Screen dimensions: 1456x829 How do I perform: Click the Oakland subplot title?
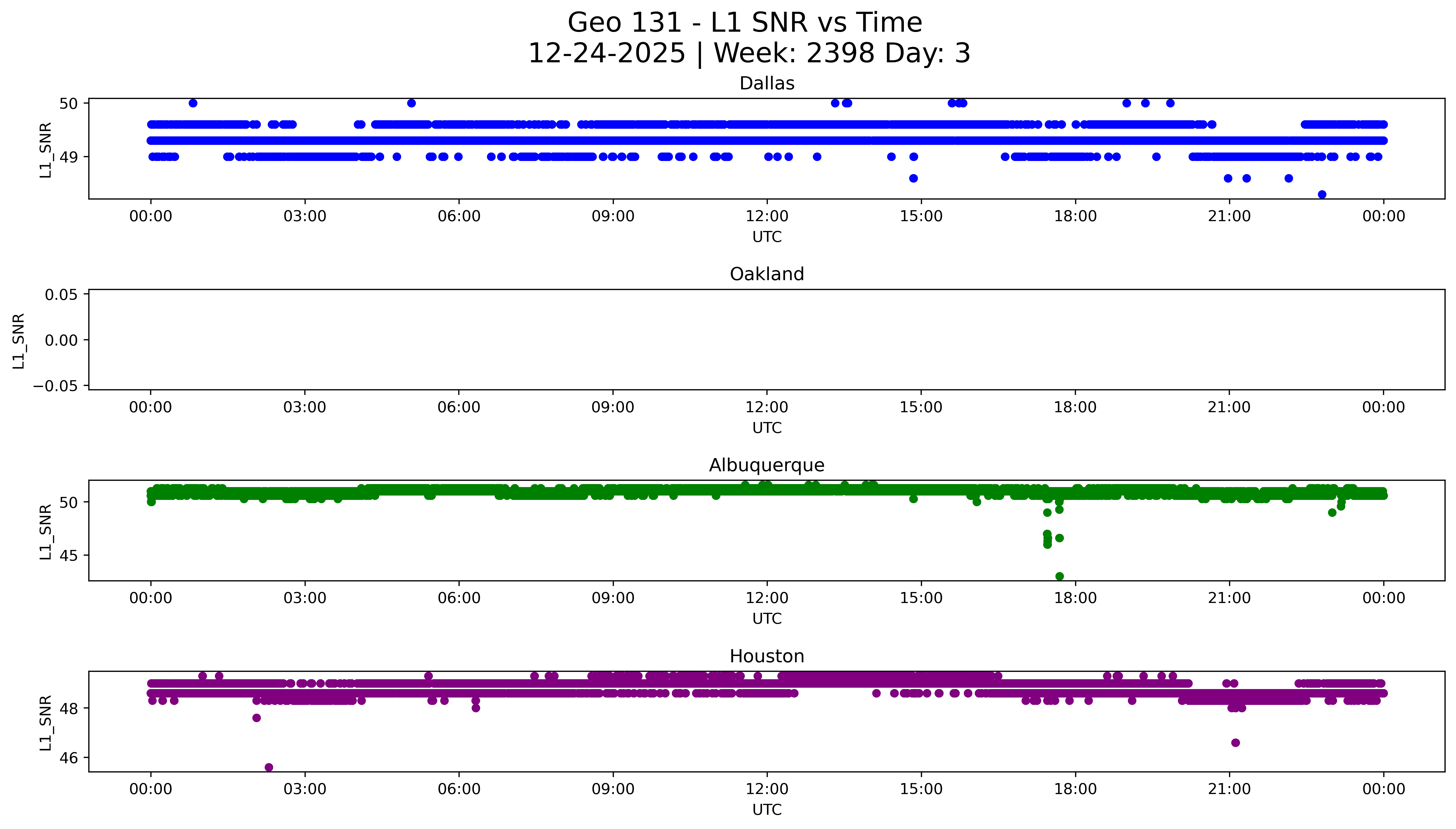point(766,274)
